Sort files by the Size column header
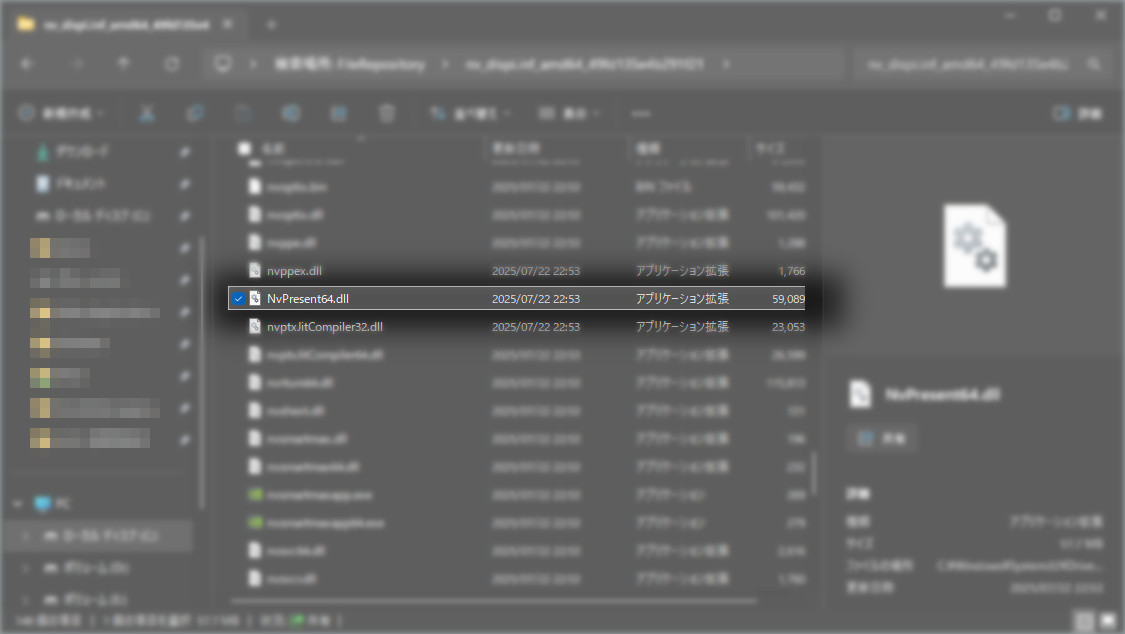 770,148
